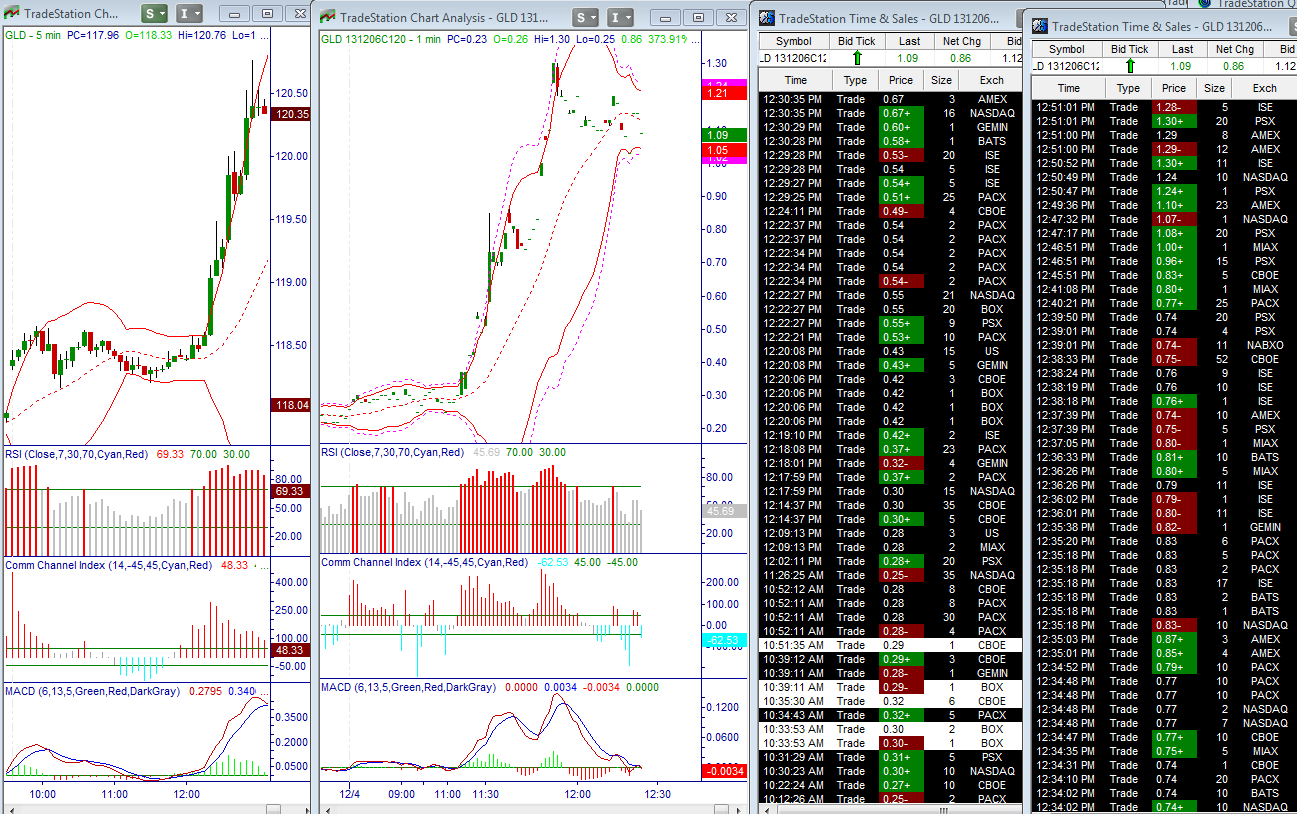
Task: Click the Type column header in left Time & Sales
Action: [x=855, y=80]
